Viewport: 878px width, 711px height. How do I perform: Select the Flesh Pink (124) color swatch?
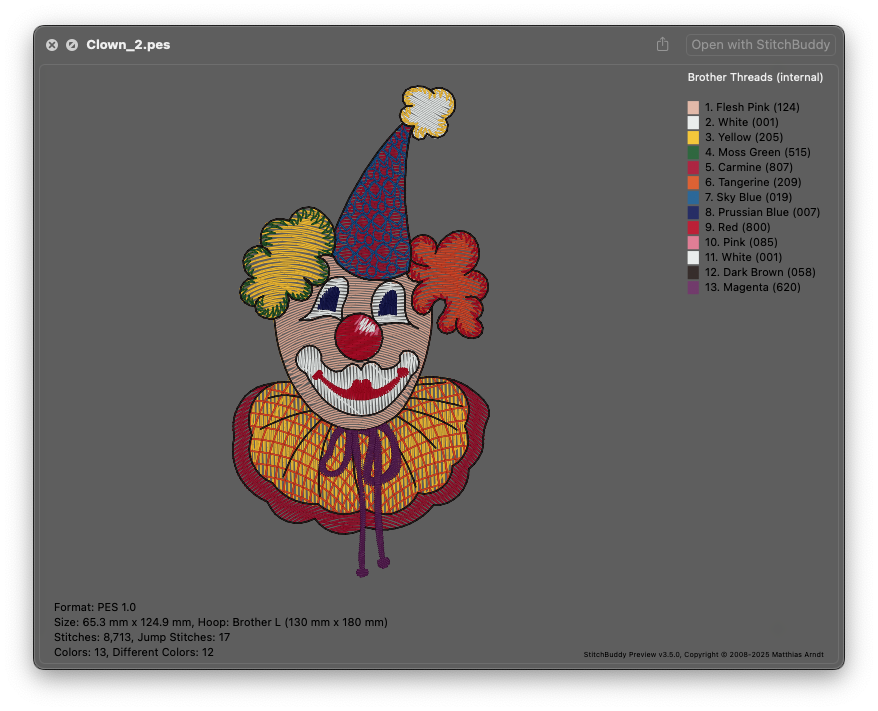[693, 107]
